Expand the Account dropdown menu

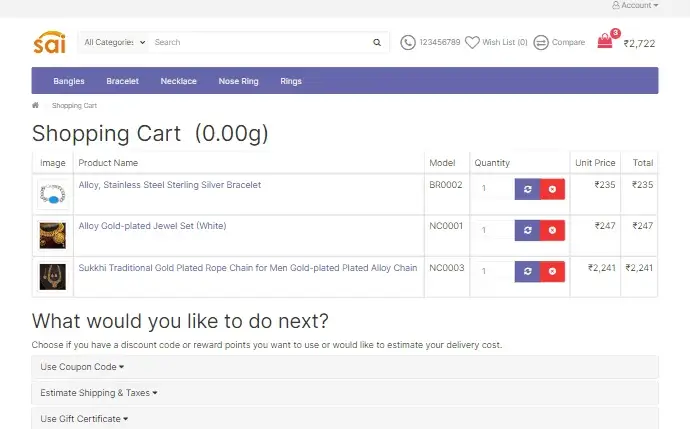pos(635,6)
